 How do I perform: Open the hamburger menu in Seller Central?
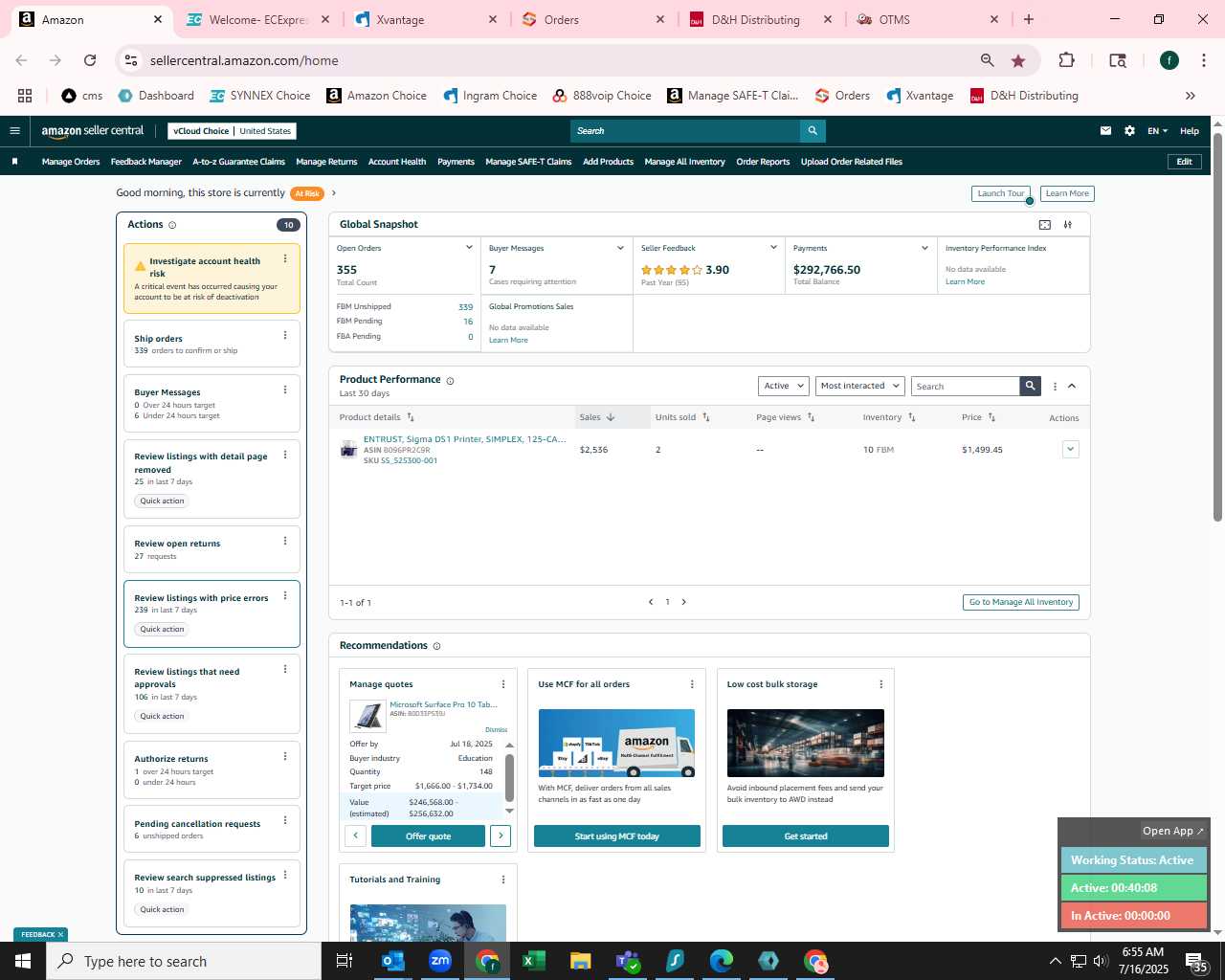14,131
